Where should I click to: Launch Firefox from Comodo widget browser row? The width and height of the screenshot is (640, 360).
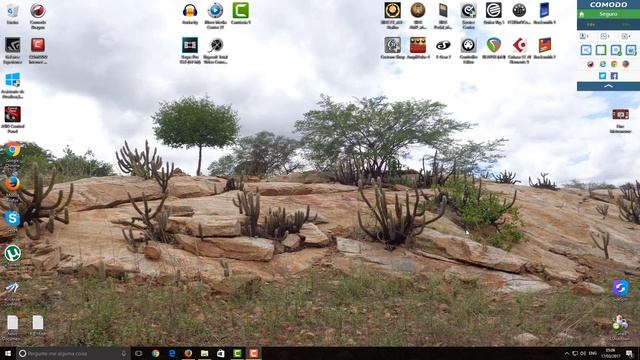626,64
